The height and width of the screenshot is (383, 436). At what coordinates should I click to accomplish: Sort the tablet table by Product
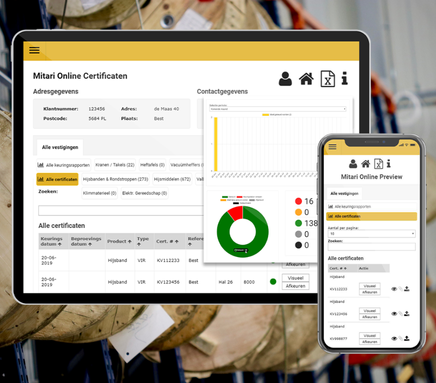[x=119, y=241]
